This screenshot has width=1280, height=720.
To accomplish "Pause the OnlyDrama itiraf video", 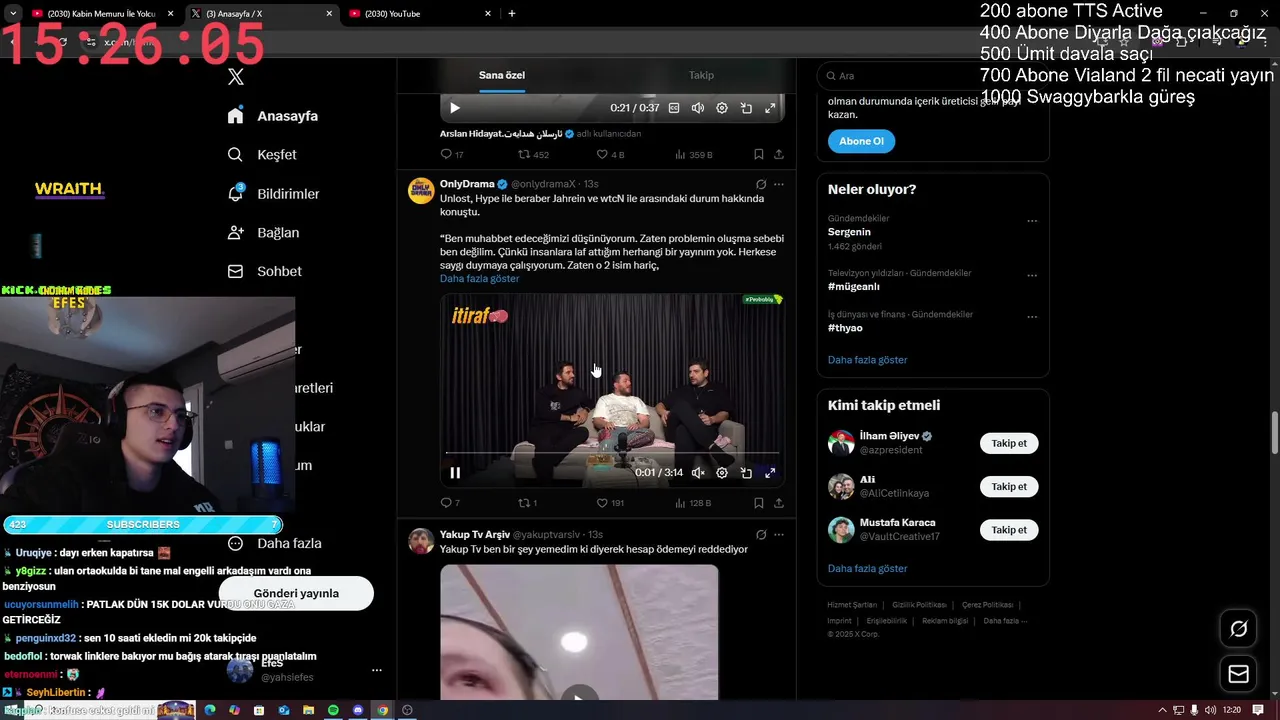I will coord(455,473).
